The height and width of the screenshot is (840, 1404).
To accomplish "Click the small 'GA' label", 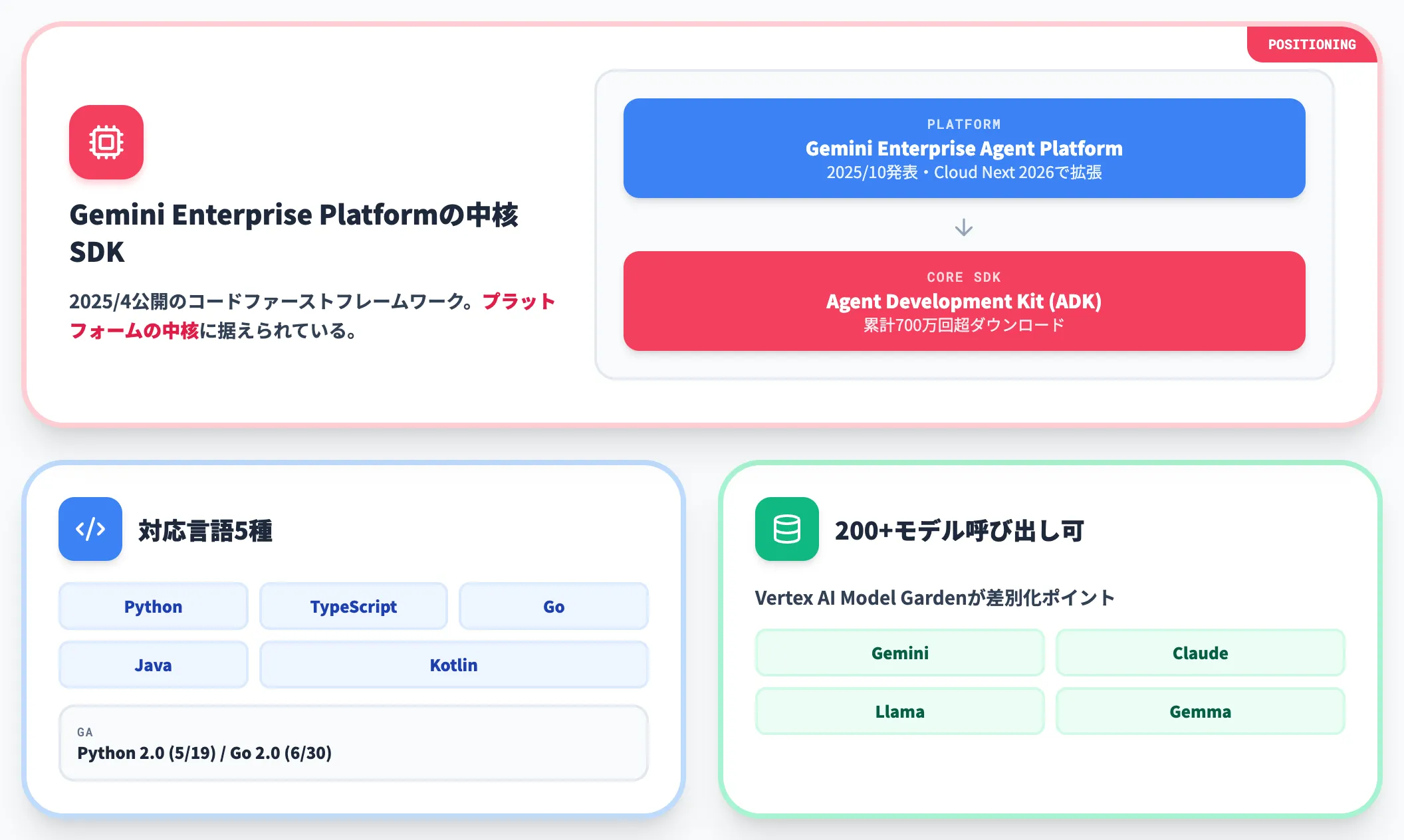I will [x=85, y=732].
